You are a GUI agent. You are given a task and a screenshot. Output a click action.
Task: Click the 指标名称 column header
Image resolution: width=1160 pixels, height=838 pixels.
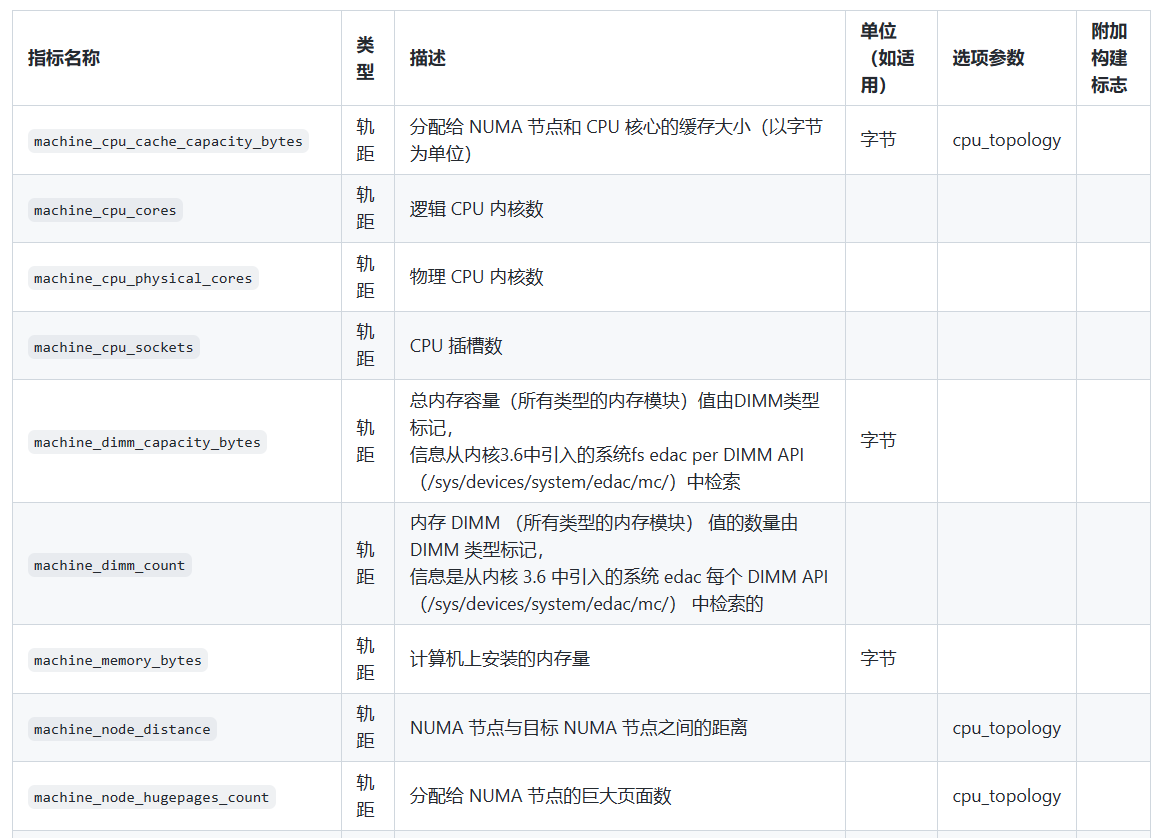tap(64, 58)
